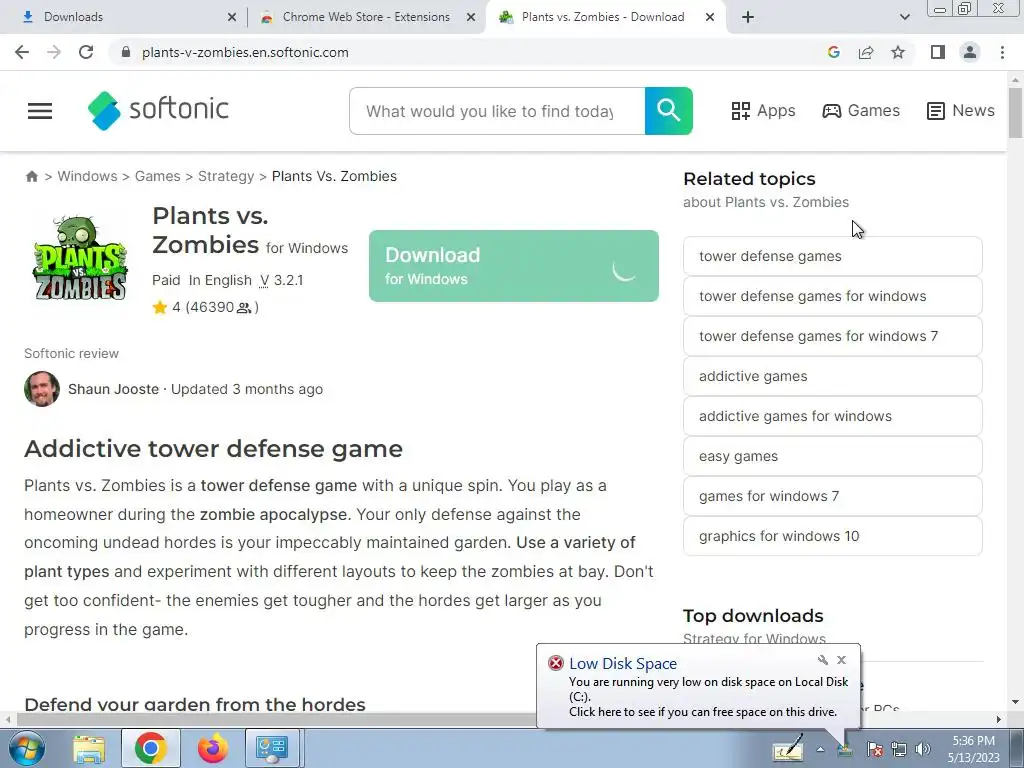
Task: Open the Apps section
Action: point(763,110)
